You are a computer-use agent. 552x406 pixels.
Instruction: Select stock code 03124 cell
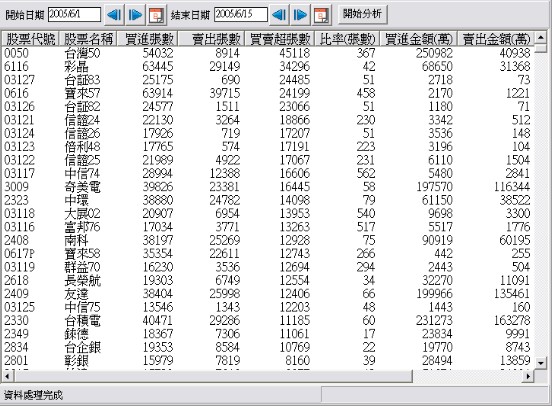coord(19,133)
